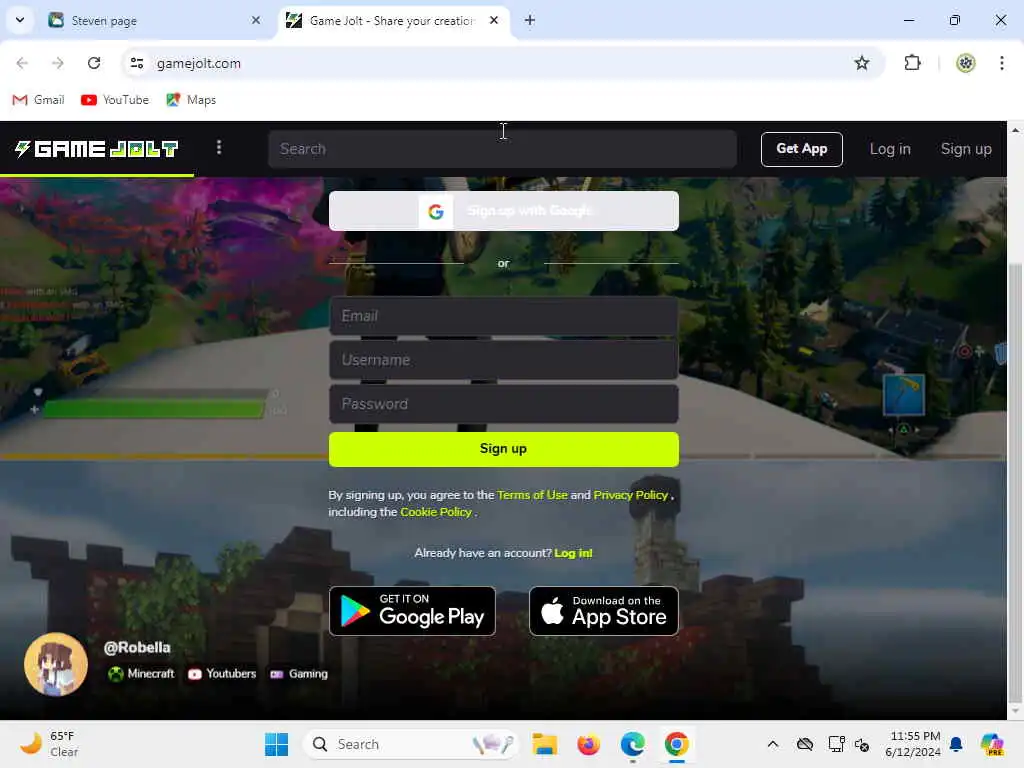Screen dimensions: 1024x768
Task: Open the Copilot preview icon
Action: (992, 744)
